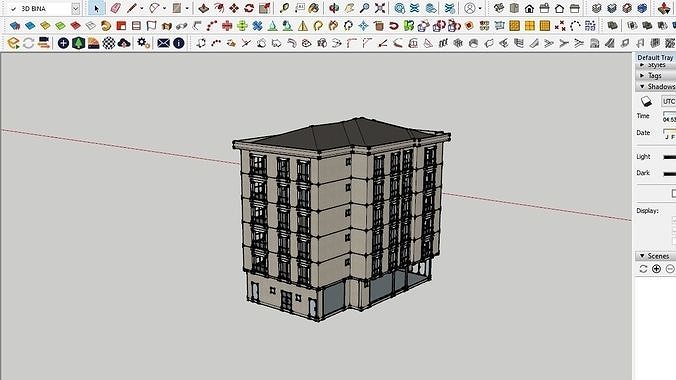The height and width of the screenshot is (380, 676).
Task: Expand the Arc tool dropdown arrow
Action: tap(164, 9)
